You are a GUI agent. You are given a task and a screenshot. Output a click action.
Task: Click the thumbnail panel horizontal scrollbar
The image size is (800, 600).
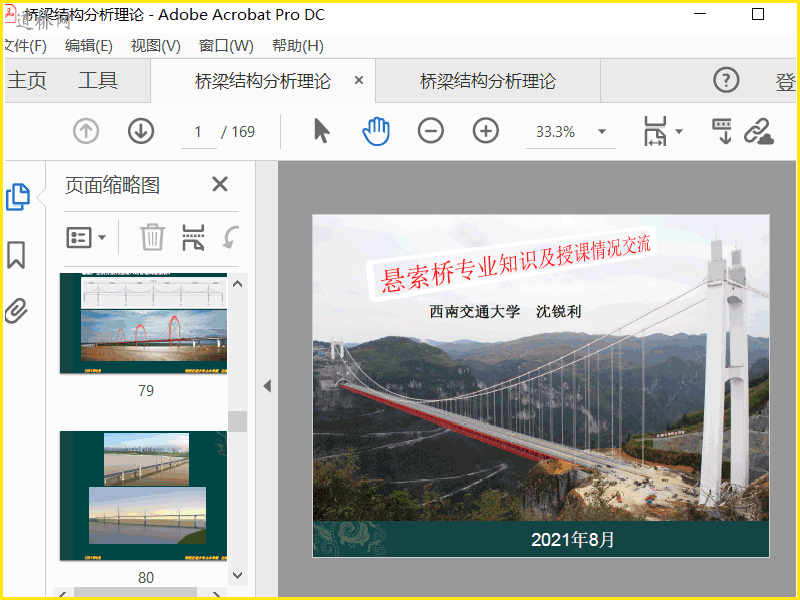(x=136, y=592)
